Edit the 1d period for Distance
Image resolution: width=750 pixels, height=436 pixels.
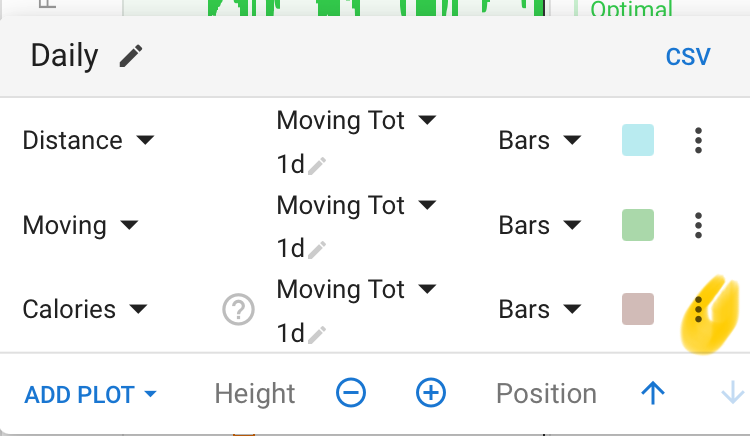pos(317,166)
